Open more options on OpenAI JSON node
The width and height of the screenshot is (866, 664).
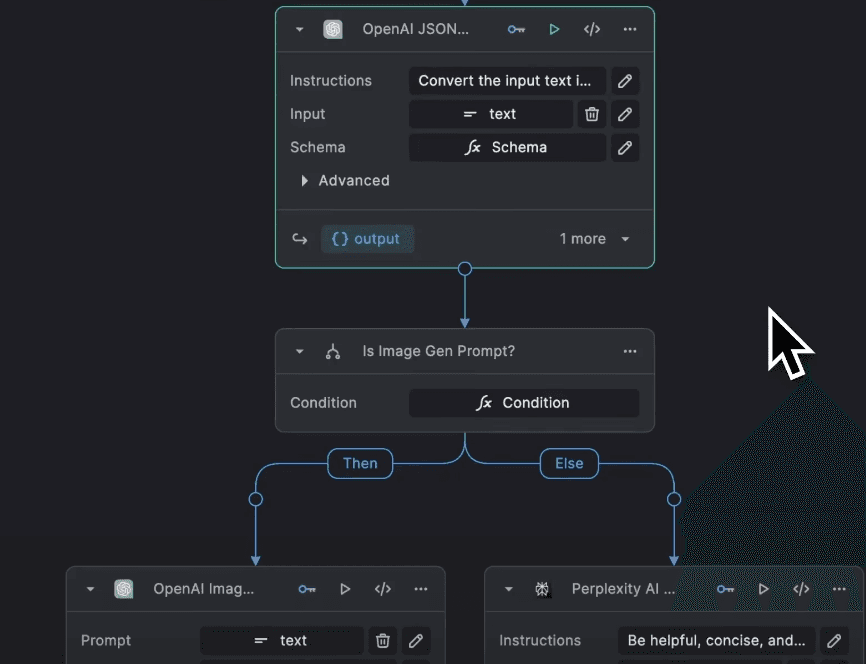tap(630, 29)
